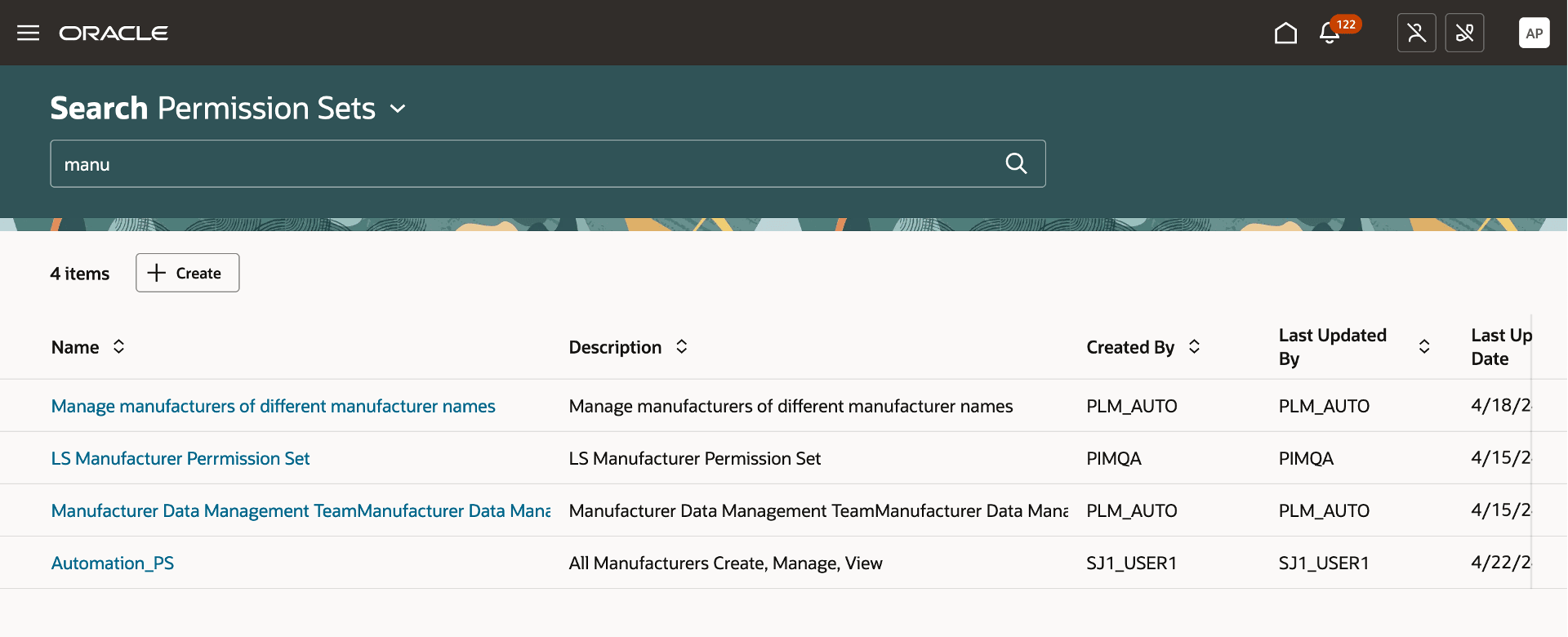Screen dimensions: 1568x637
Task: Click the Last Update Date column header
Action: click(1500, 346)
